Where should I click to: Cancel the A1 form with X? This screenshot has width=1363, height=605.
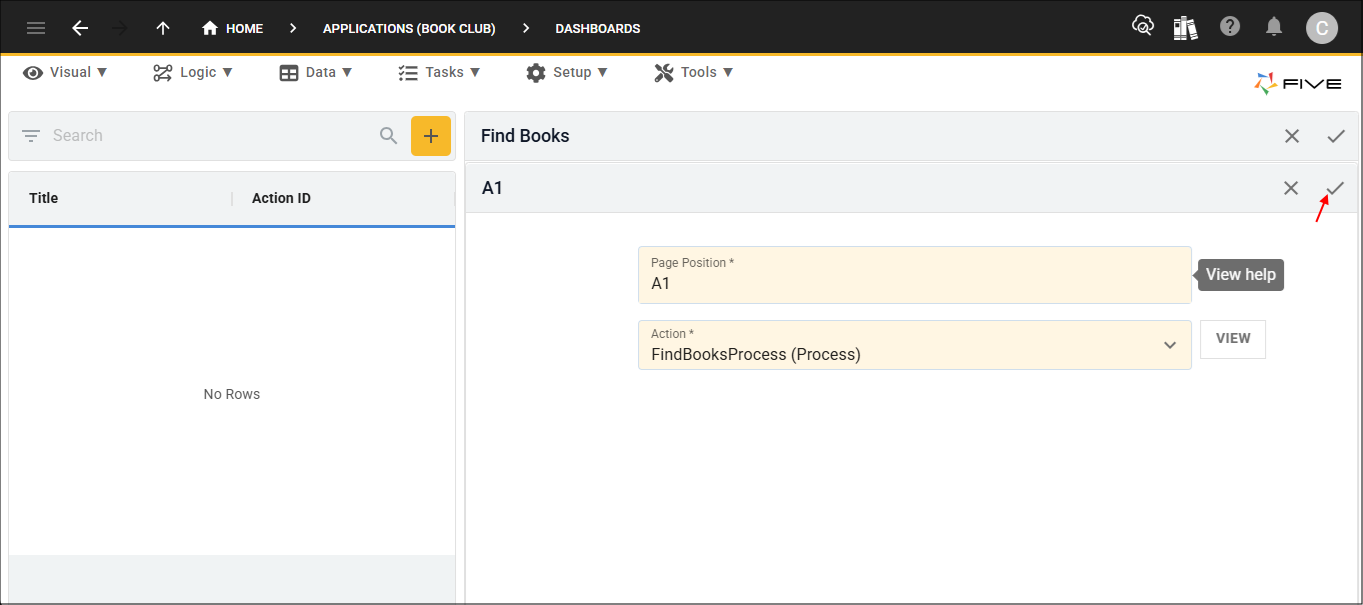(x=1291, y=188)
